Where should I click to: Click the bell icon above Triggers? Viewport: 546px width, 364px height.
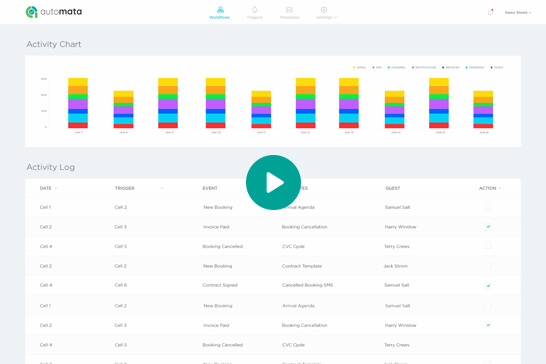pyautogui.click(x=255, y=10)
